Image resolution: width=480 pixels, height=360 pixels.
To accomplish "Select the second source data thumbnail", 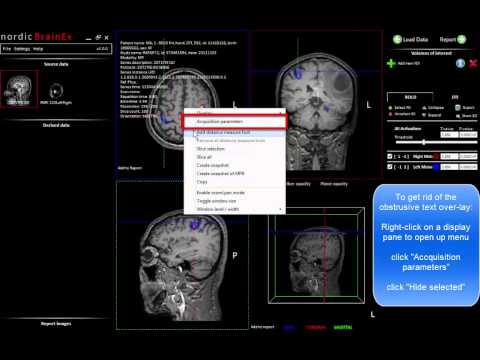I will coord(56,92).
